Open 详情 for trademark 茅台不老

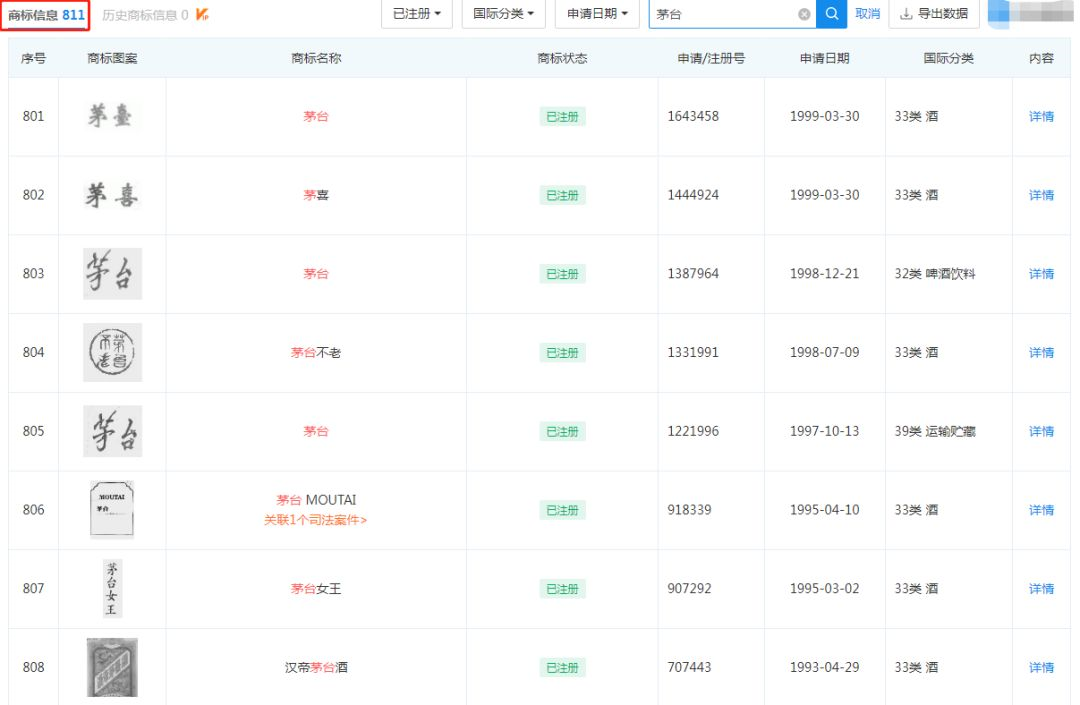(x=1041, y=353)
